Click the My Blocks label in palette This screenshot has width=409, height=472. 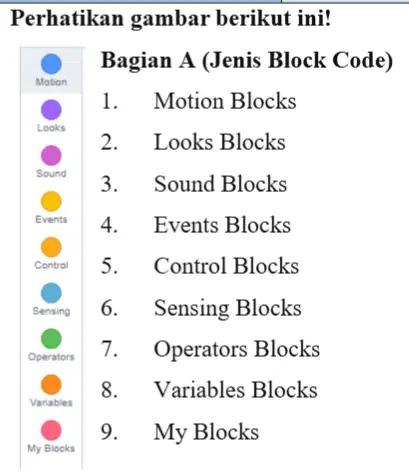51,448
